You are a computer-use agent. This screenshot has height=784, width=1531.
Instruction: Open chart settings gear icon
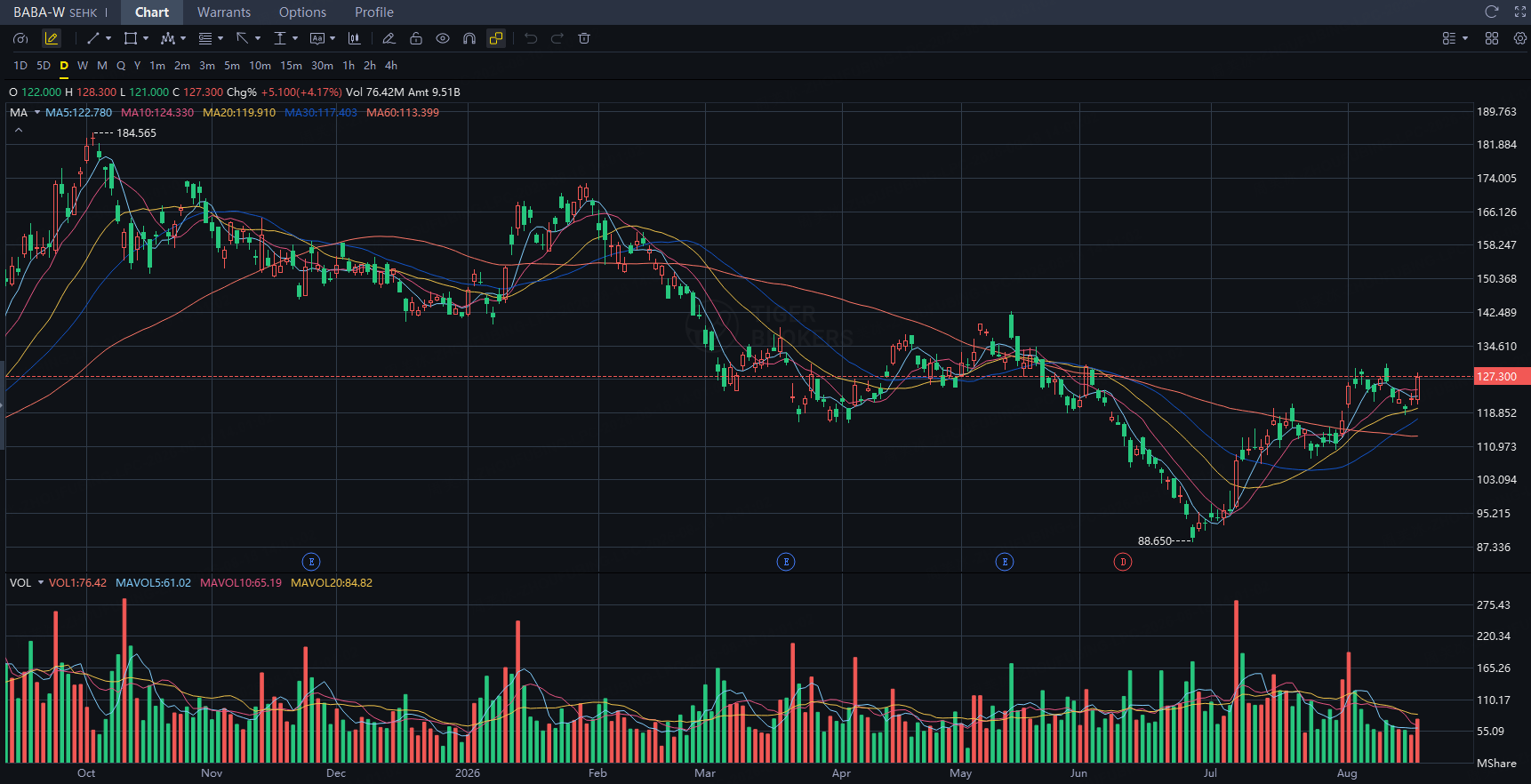click(x=1520, y=38)
